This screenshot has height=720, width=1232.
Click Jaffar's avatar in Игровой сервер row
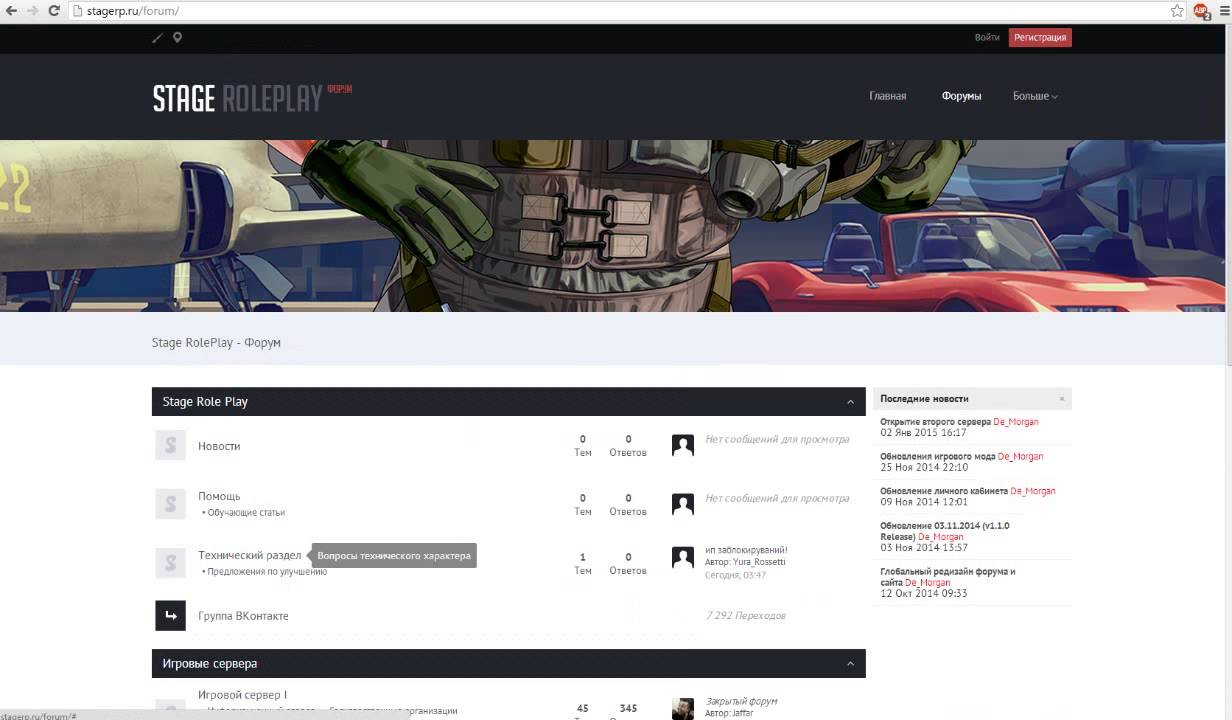683,708
